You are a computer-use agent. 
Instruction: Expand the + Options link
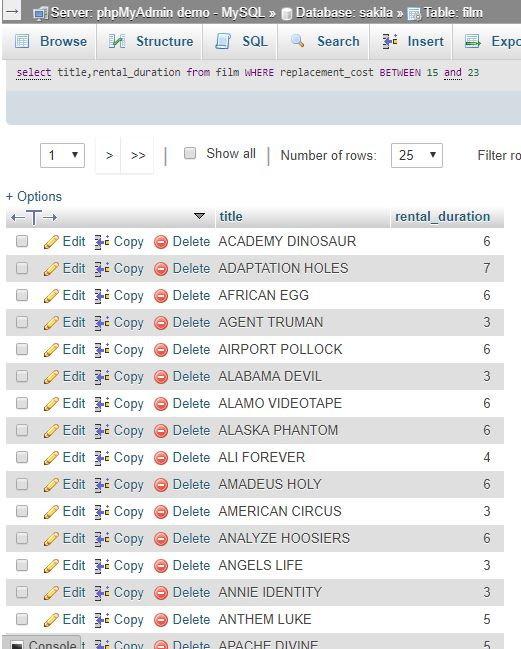point(34,197)
